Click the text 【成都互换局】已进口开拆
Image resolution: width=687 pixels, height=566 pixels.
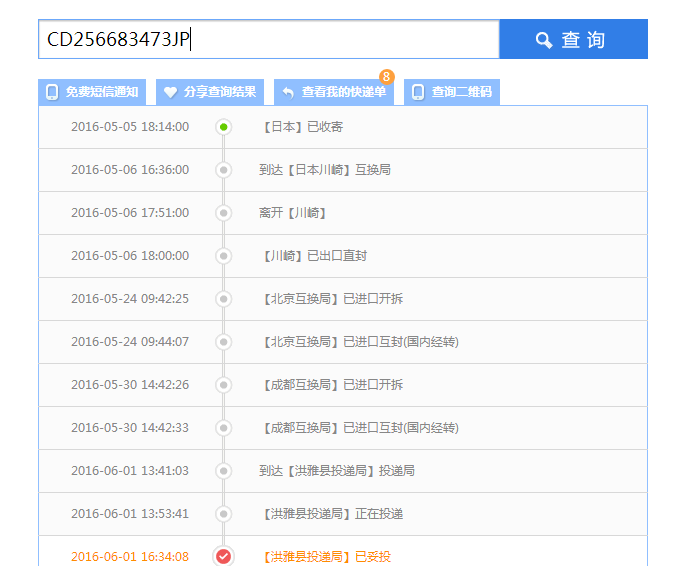331,385
